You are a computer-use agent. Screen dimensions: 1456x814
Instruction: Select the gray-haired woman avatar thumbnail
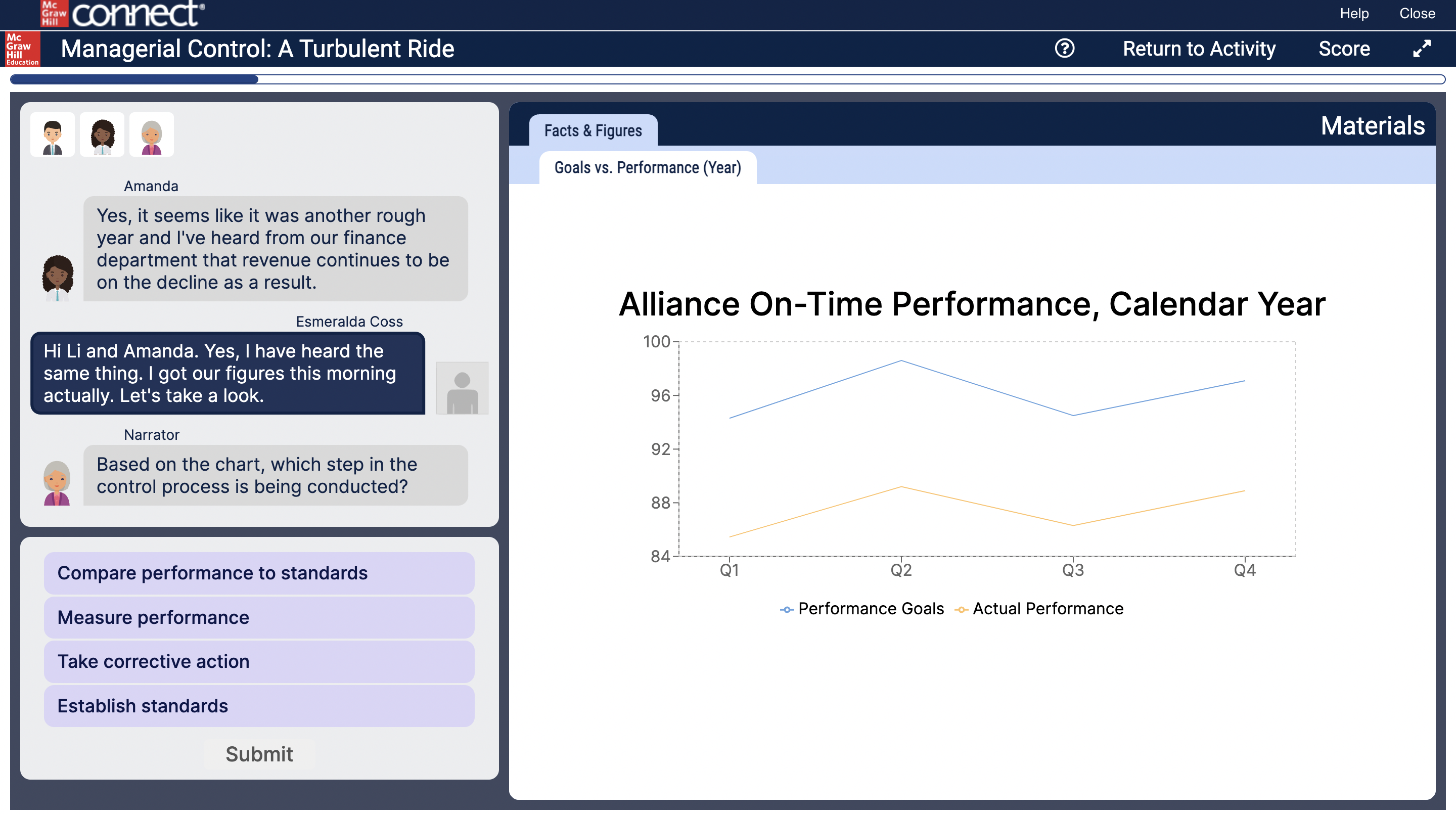152,134
